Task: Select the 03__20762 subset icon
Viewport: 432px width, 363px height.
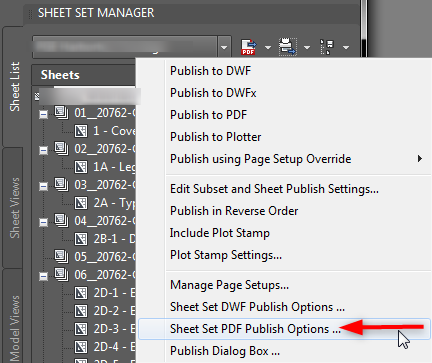Action: point(61,185)
